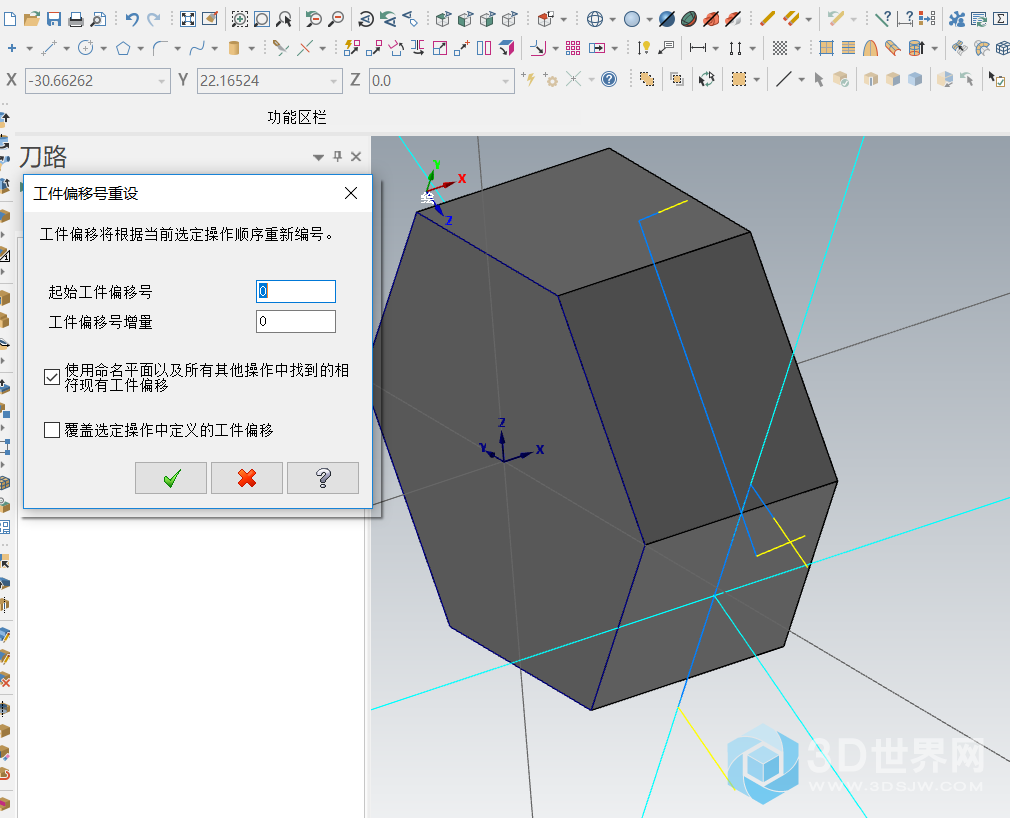Select the create polygon tool
Image resolution: width=1010 pixels, height=818 pixels.
pos(123,48)
